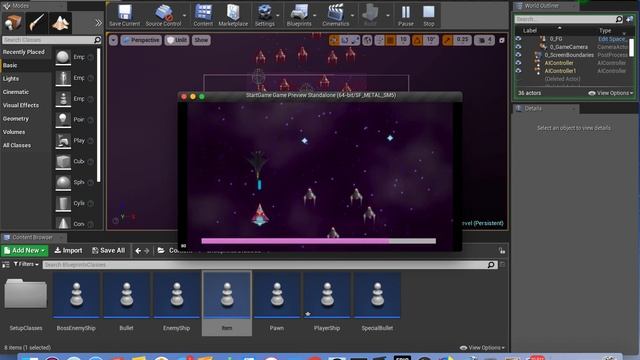Click the Build toolbar icon
640x360 pixels.
(x=370, y=16)
